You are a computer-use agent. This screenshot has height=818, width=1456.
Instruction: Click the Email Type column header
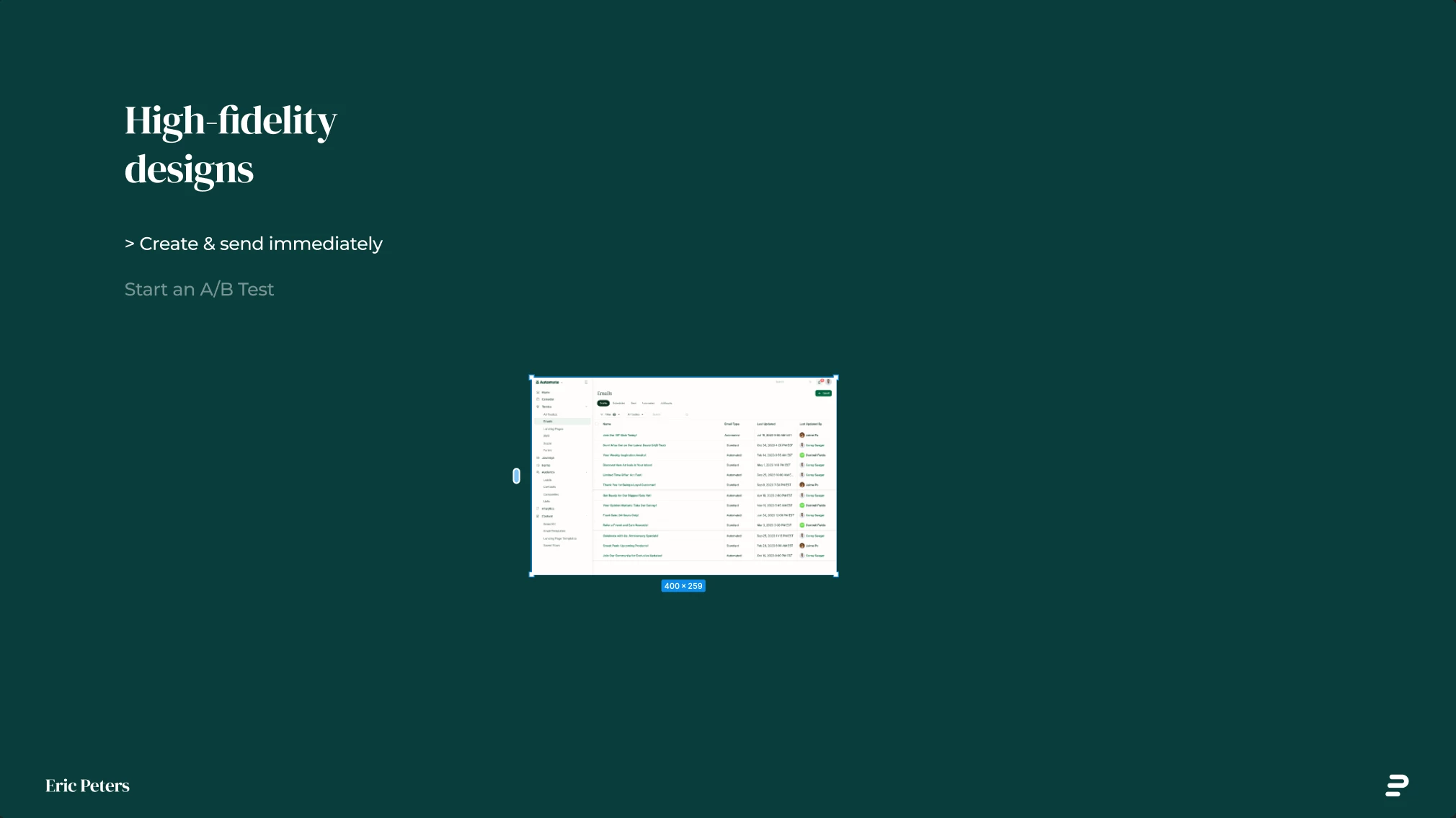pyautogui.click(x=732, y=424)
